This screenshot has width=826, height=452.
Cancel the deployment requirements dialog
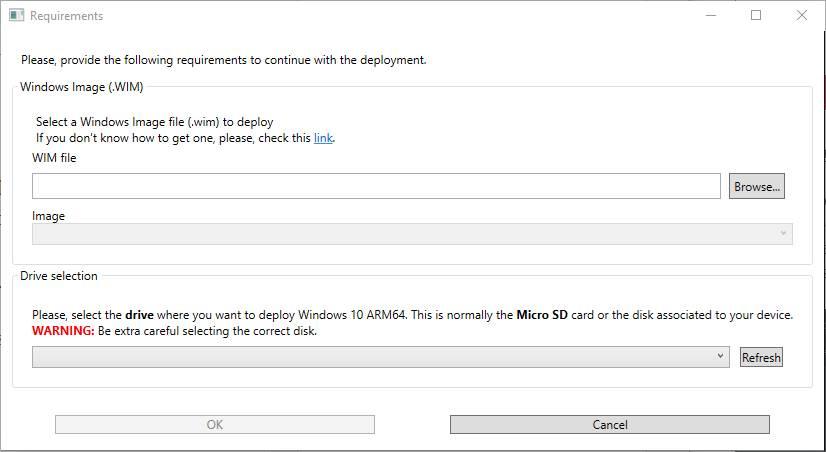pyautogui.click(x=609, y=425)
